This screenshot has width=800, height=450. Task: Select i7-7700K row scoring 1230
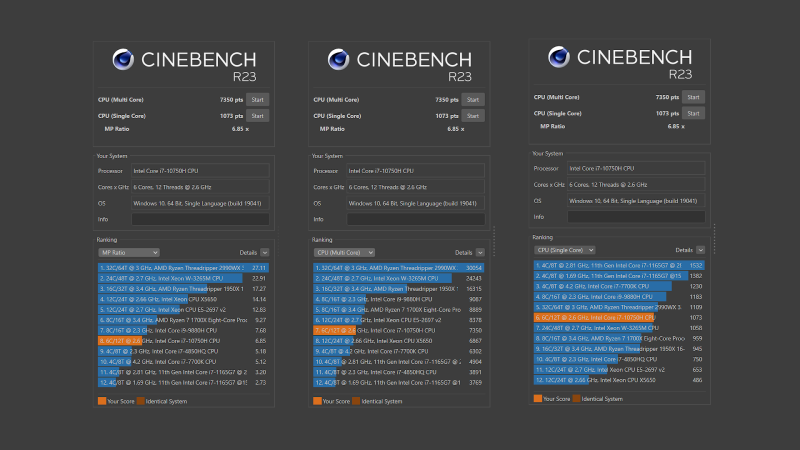tap(619, 286)
